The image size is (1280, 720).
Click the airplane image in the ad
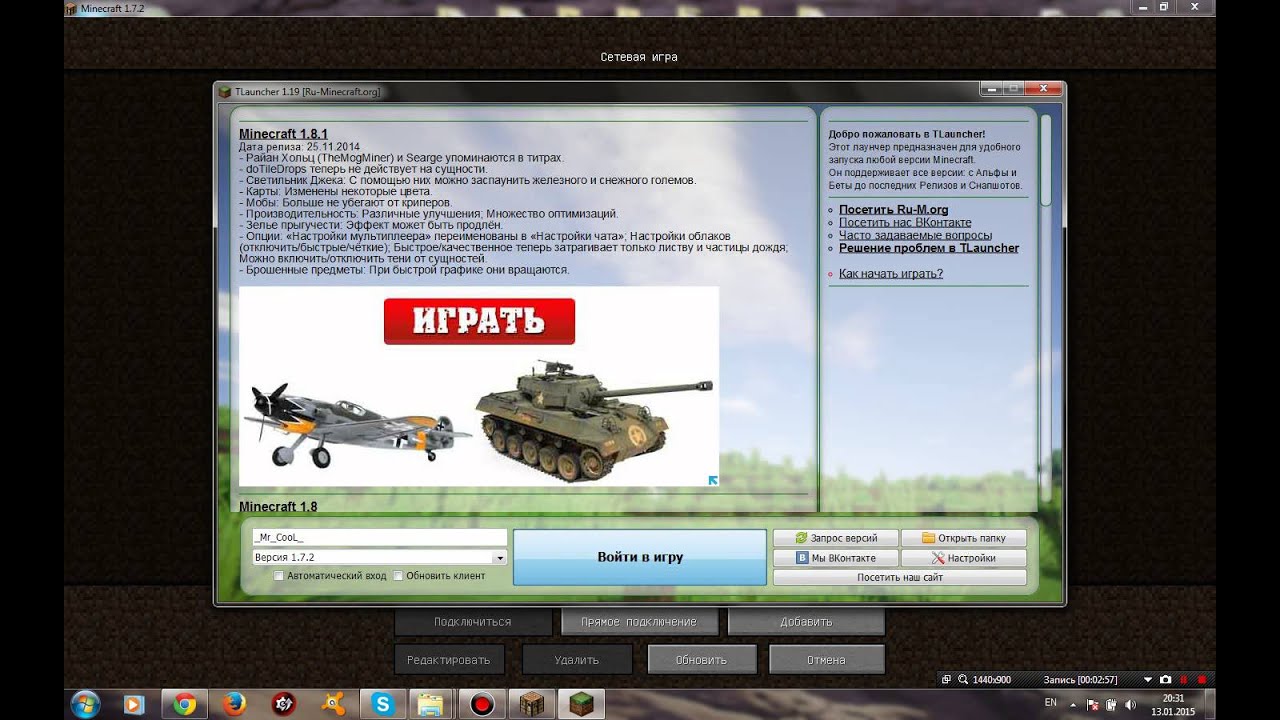point(357,426)
